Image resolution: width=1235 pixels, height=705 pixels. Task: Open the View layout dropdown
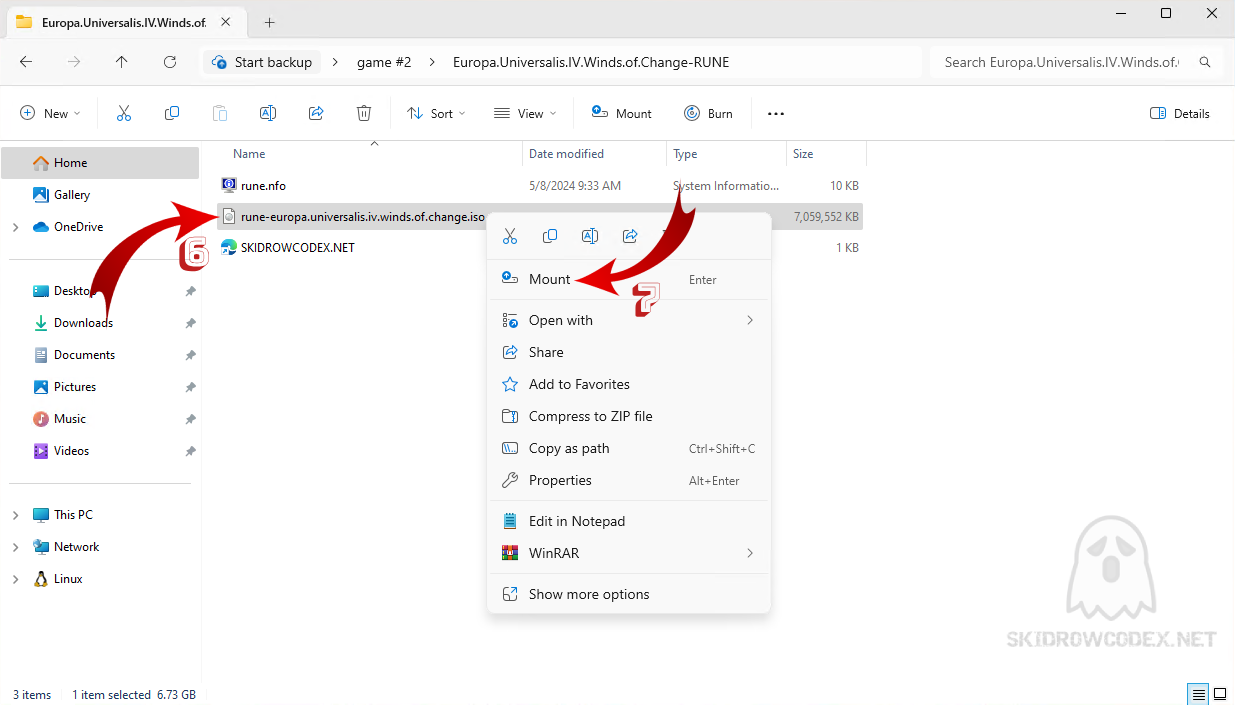525,114
